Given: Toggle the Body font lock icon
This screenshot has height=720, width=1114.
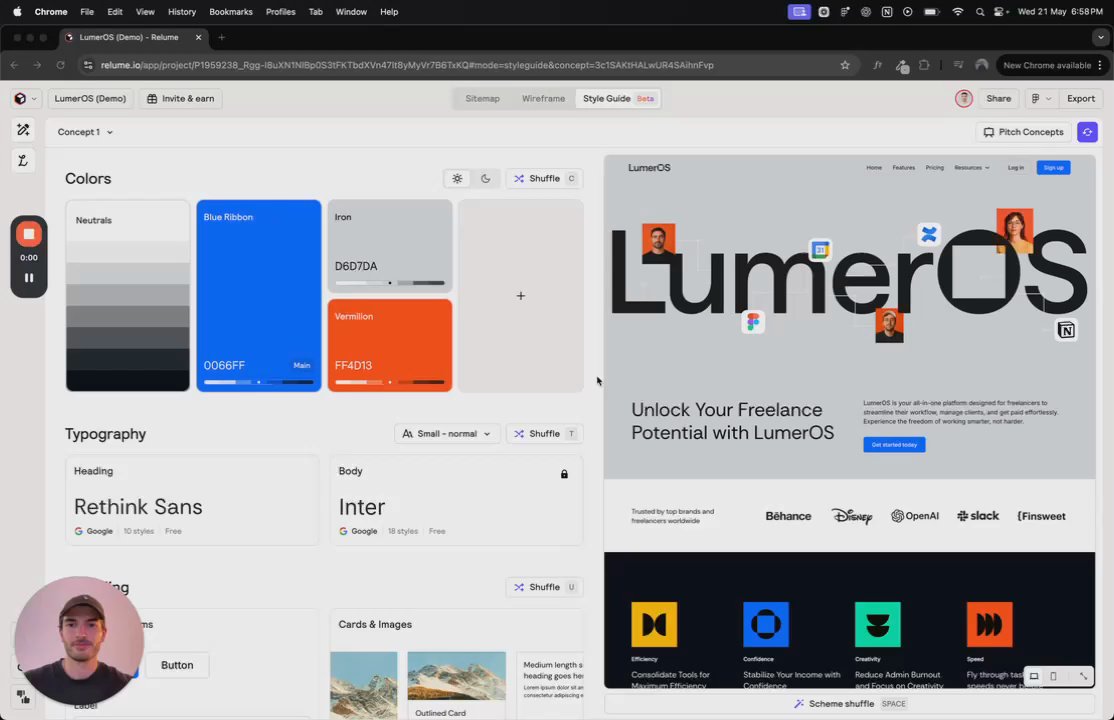Looking at the screenshot, I should point(564,474).
